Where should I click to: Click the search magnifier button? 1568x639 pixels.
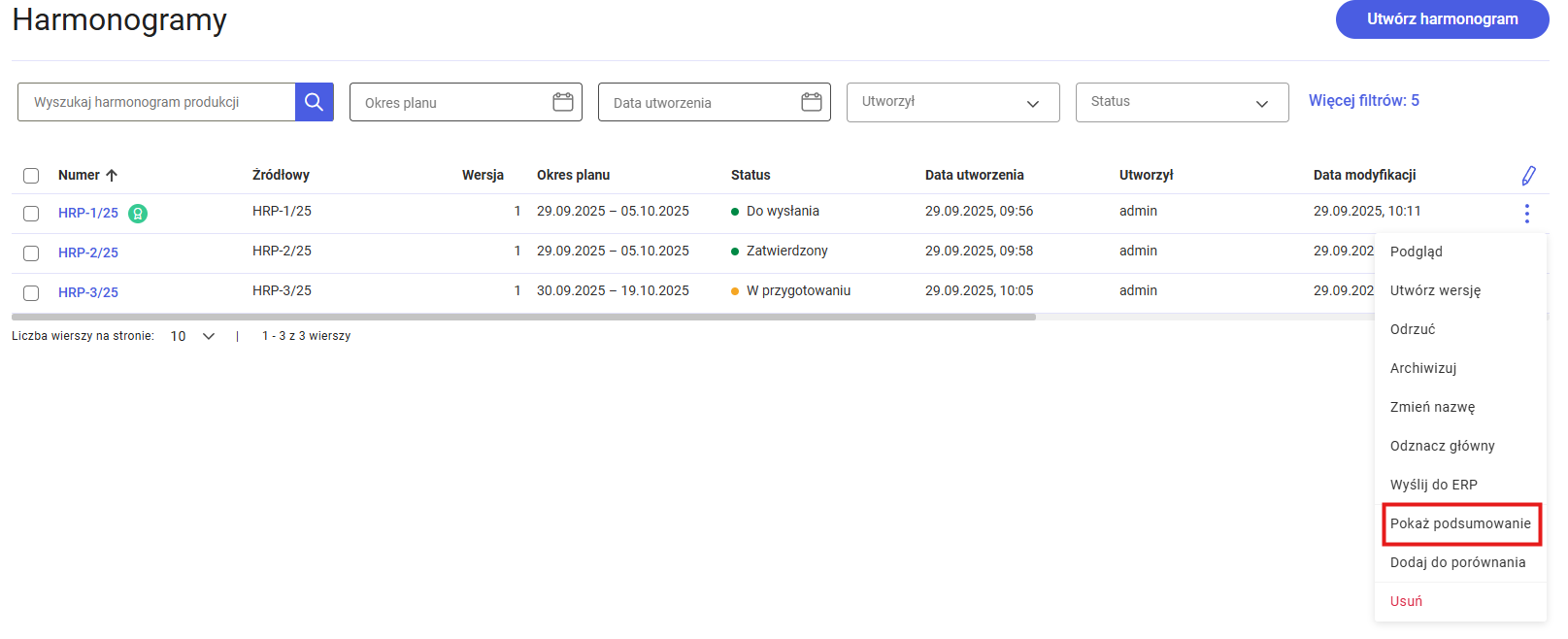coord(314,102)
